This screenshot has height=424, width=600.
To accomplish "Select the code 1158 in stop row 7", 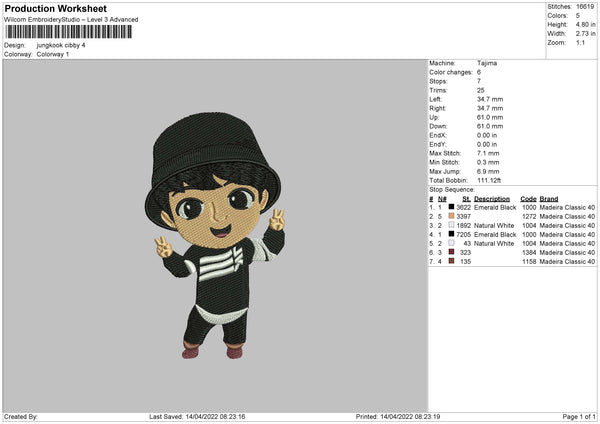I will [529, 262].
